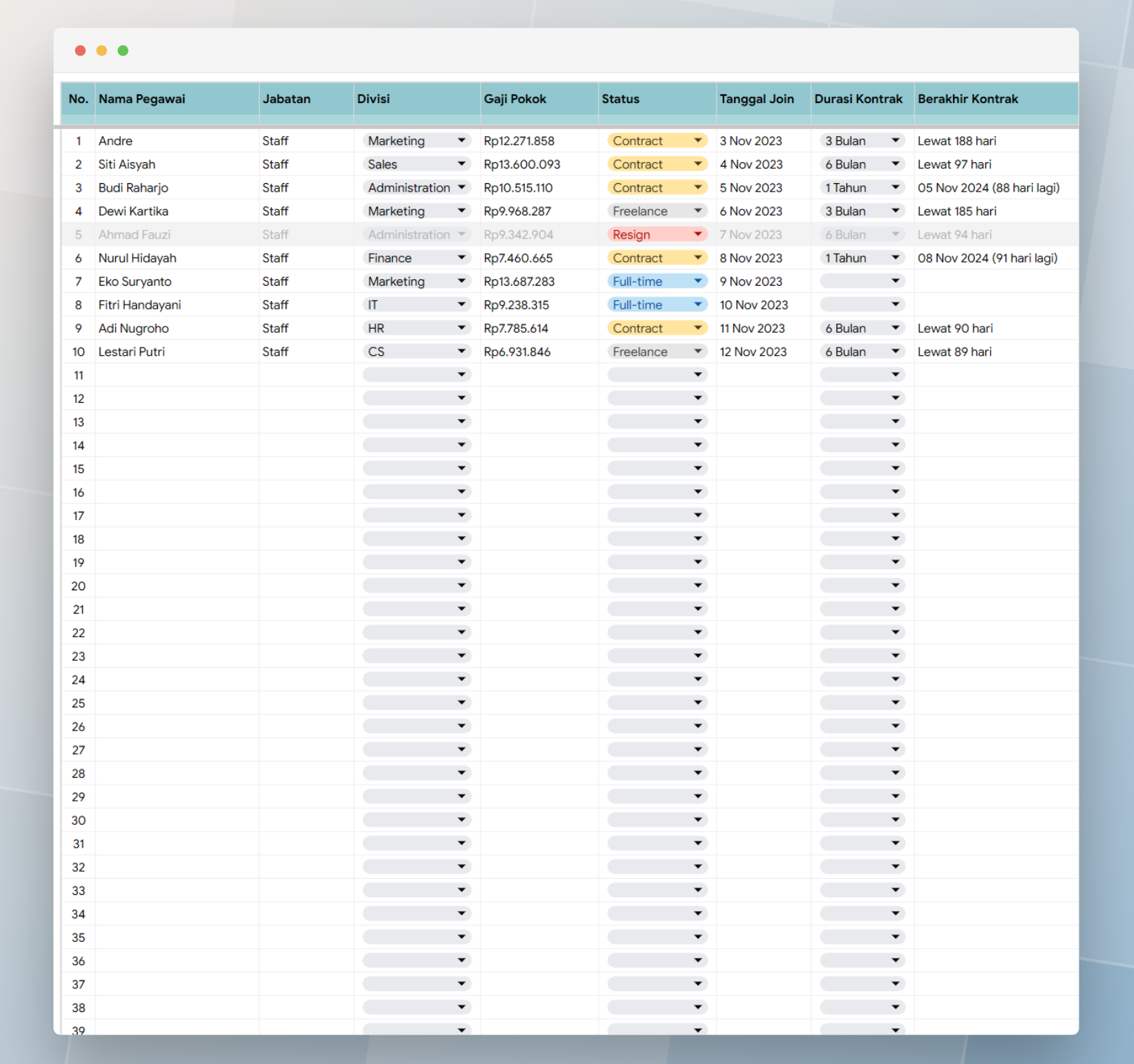Select salary cell Rp7.460.665
The height and width of the screenshot is (1064, 1134).
coord(539,258)
